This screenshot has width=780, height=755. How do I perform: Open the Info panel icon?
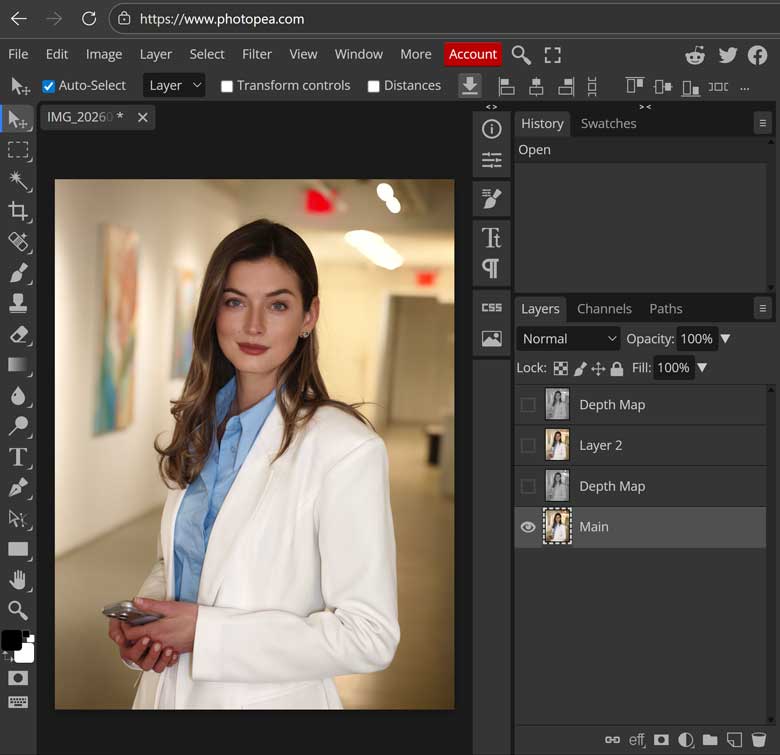pyautogui.click(x=491, y=129)
